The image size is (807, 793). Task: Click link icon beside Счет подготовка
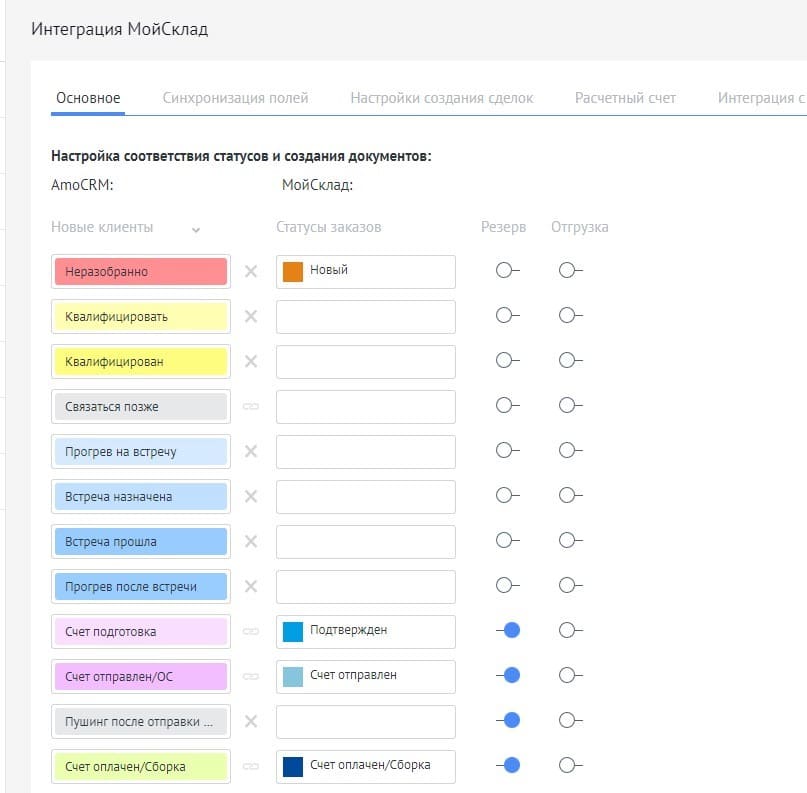pyautogui.click(x=251, y=631)
